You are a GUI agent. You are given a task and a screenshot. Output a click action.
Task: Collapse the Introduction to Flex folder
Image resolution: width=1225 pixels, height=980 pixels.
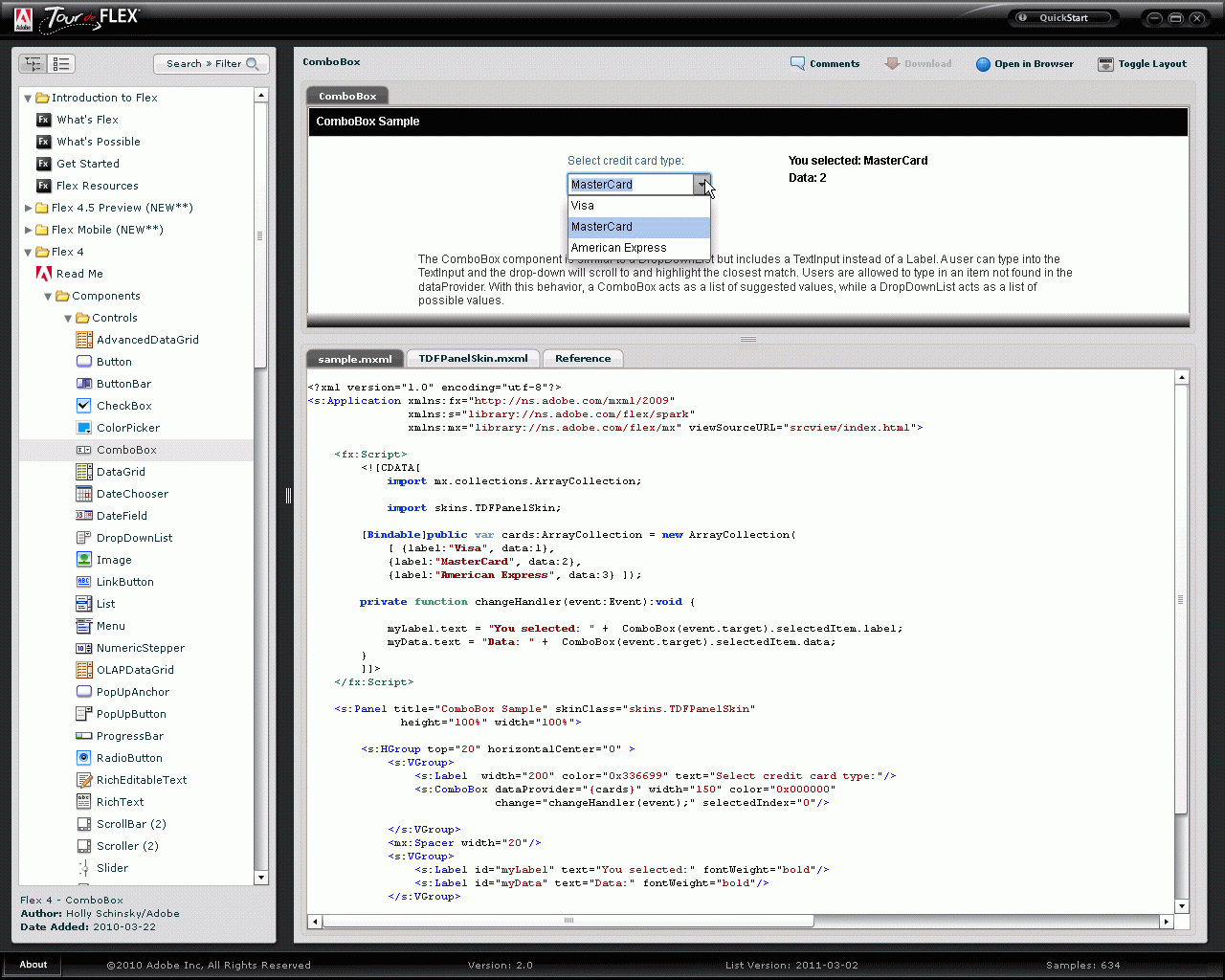tap(28, 98)
